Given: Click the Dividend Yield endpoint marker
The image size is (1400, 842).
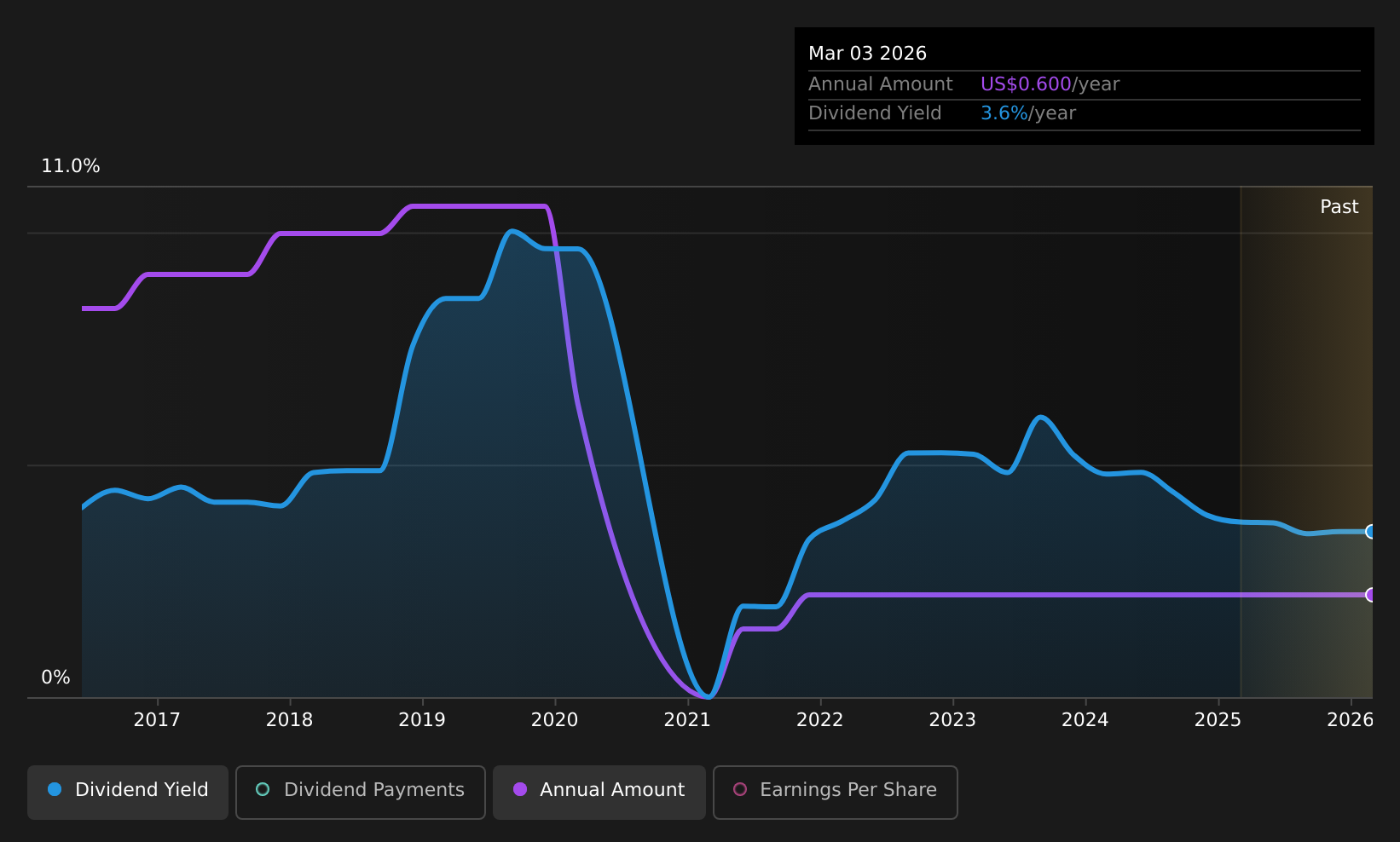Looking at the screenshot, I should [1371, 532].
